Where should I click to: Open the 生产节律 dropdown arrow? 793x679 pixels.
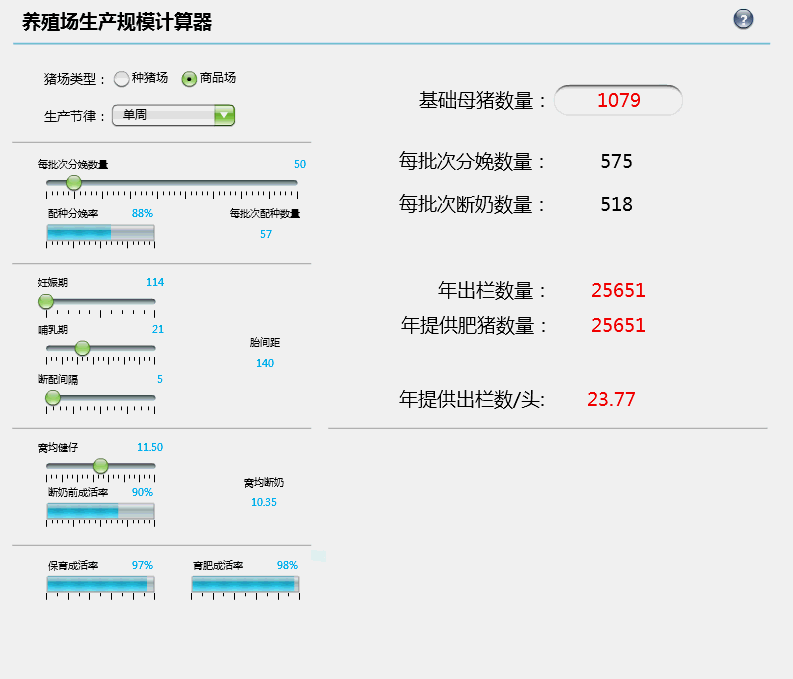coord(224,115)
